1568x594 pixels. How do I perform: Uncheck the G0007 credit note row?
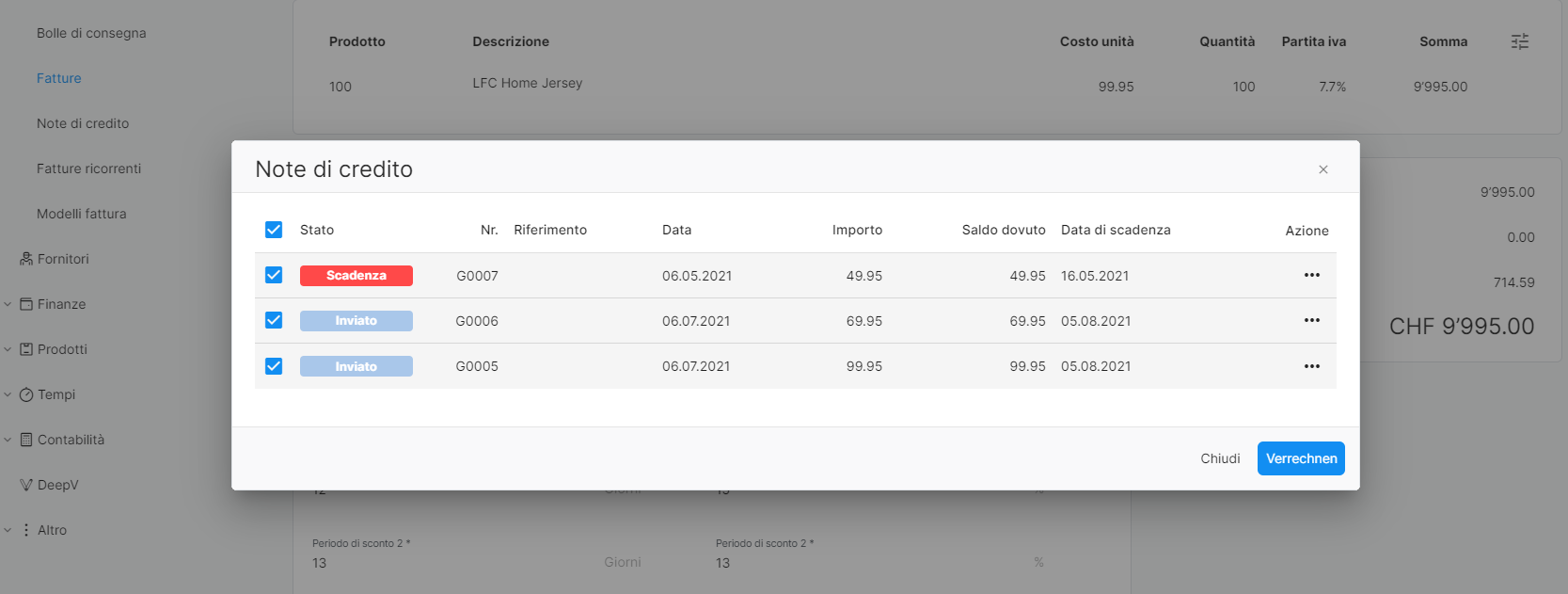tap(274, 275)
